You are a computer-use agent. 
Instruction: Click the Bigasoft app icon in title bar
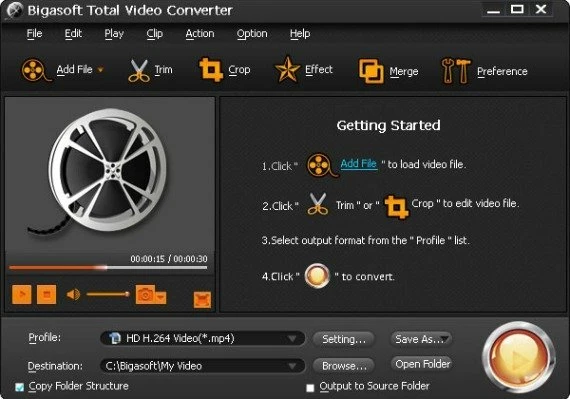pos(15,11)
